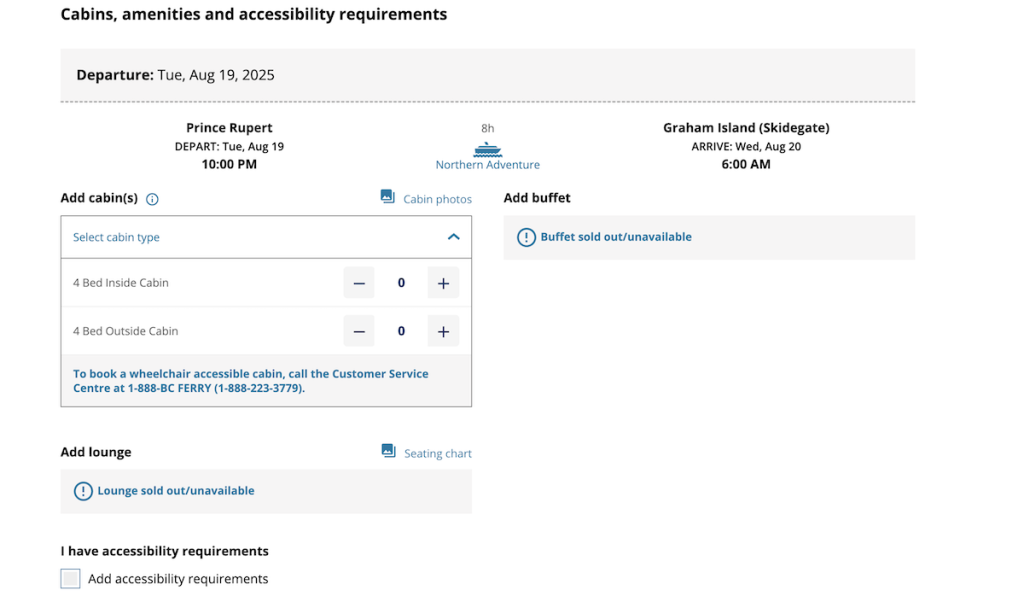1024x602 pixels.
Task: Select the 4 Bed Inside Cabin option
Action: (121, 283)
